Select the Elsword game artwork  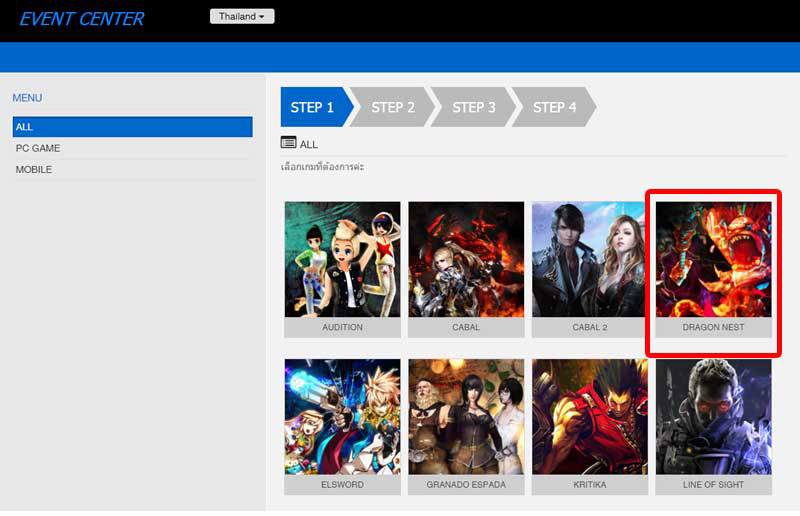(x=342, y=417)
